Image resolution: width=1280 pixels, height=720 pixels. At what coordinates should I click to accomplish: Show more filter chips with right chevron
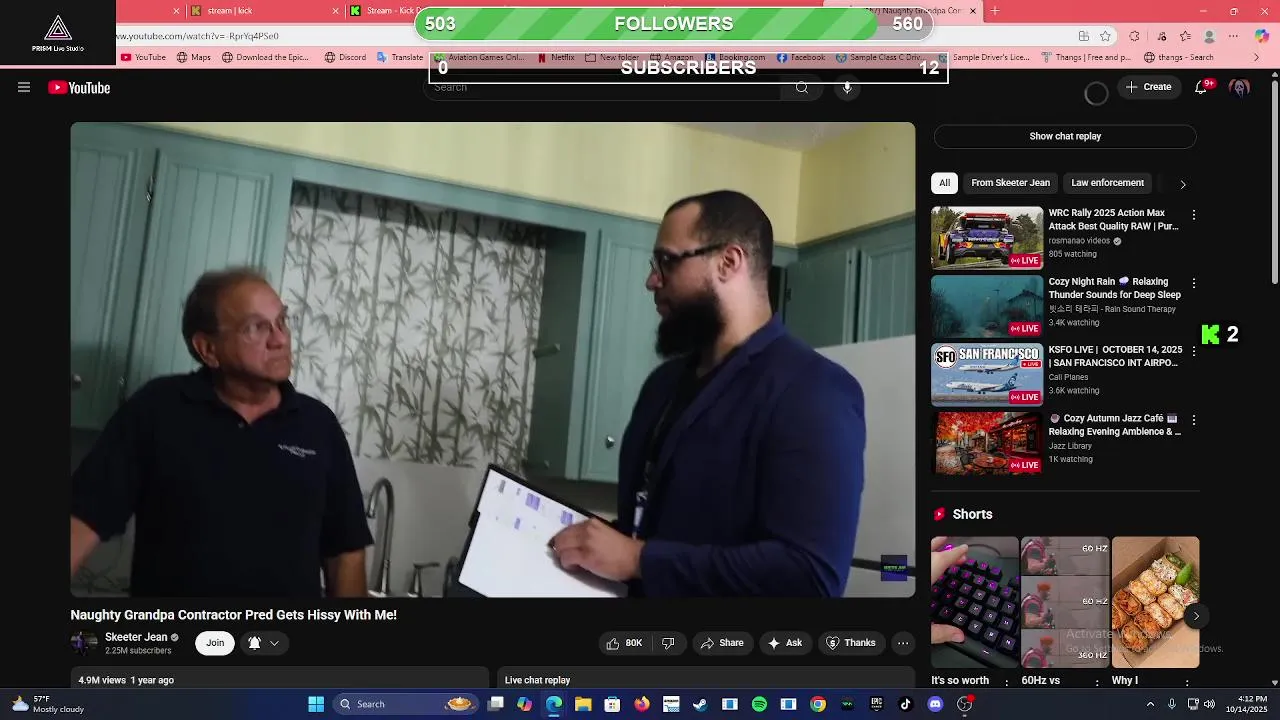(x=1183, y=184)
